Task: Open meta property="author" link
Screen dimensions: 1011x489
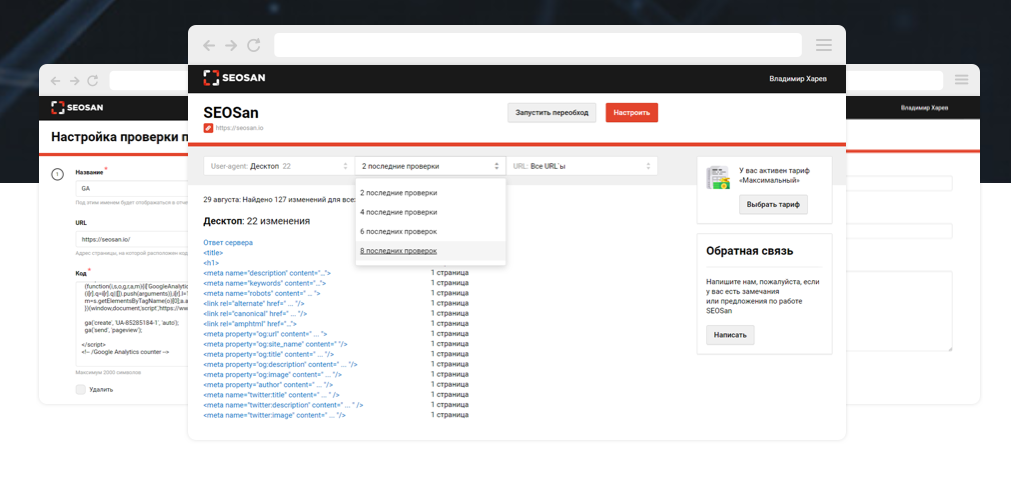Action: (x=268, y=384)
